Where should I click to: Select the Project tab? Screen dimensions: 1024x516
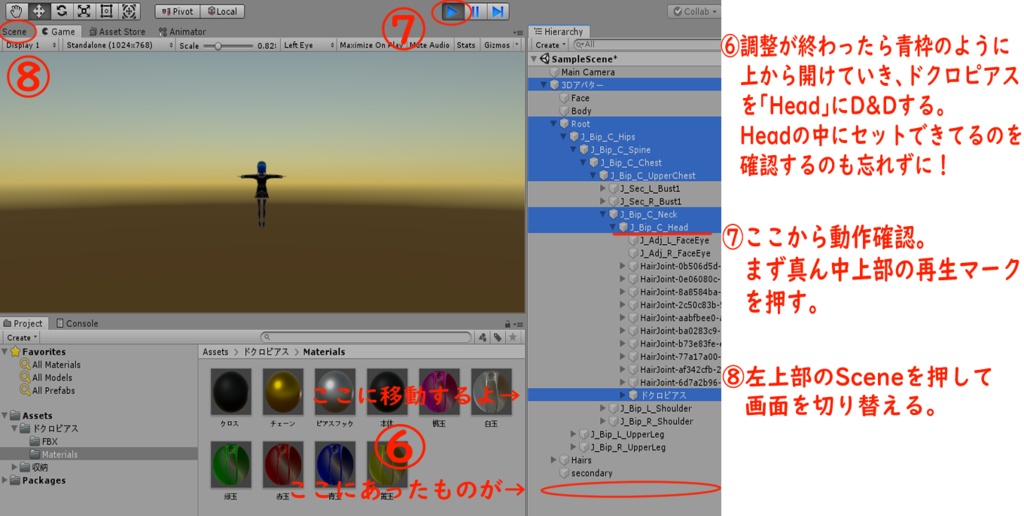[x=24, y=323]
